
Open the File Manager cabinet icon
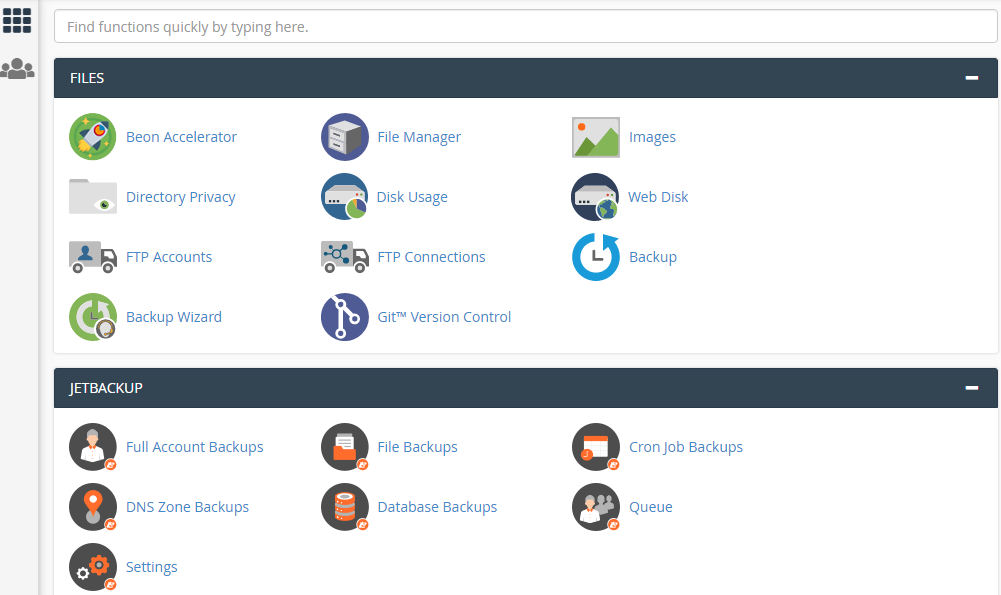[x=345, y=137]
